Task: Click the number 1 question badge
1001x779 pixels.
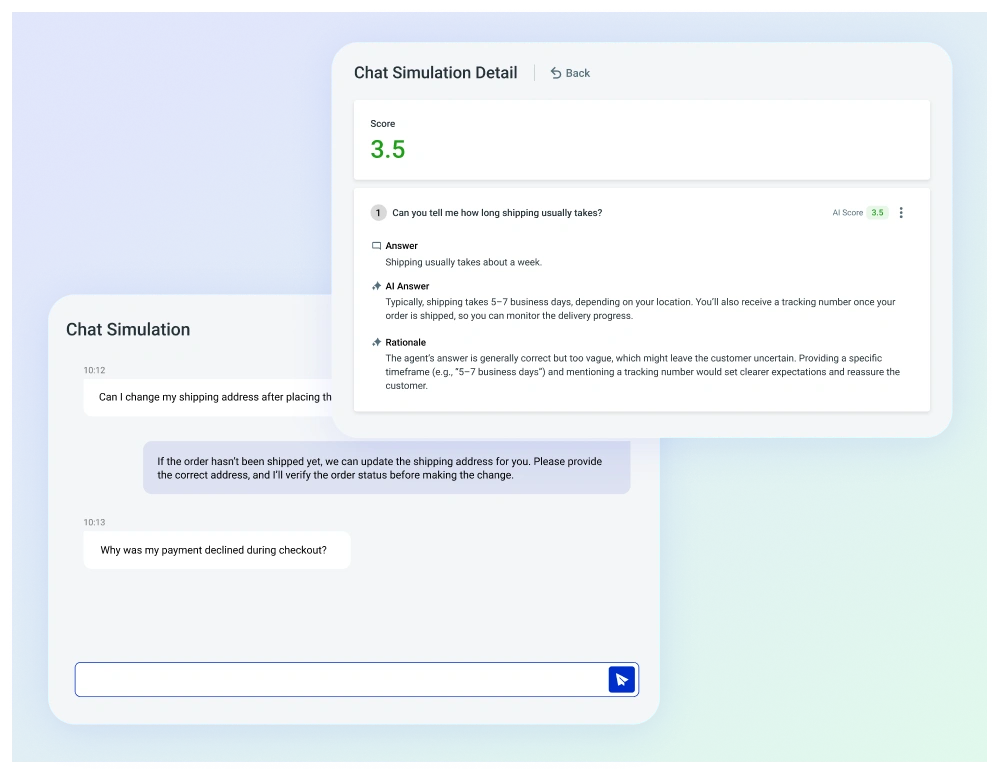Action: 378,213
